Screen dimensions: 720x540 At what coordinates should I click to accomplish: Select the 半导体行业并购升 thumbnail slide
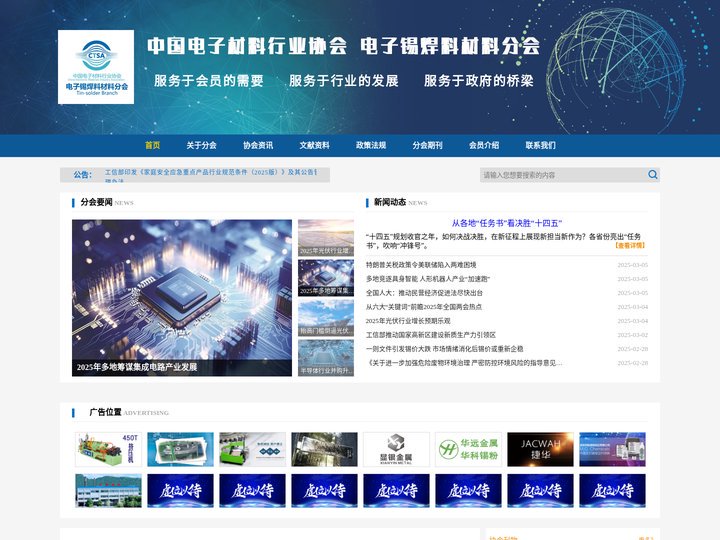(326, 358)
